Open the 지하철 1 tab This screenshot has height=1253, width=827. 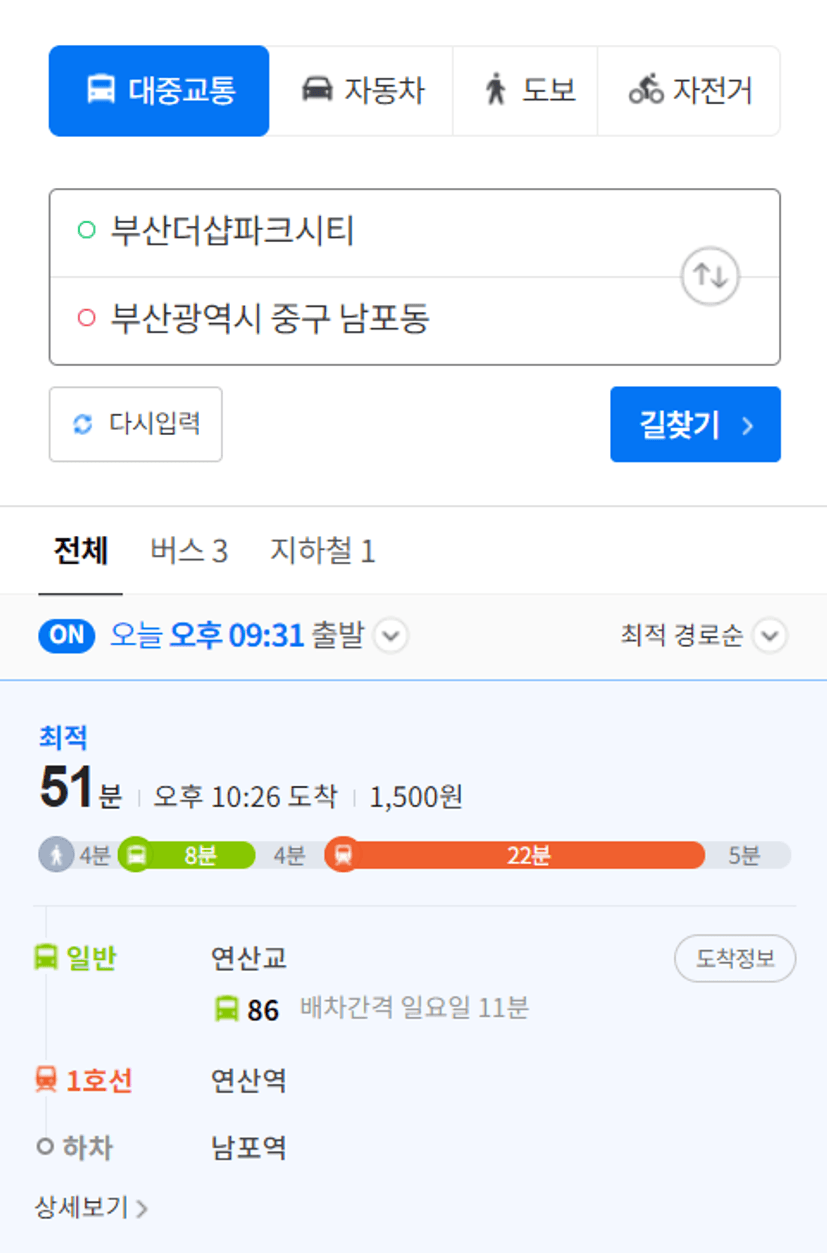click(x=322, y=551)
